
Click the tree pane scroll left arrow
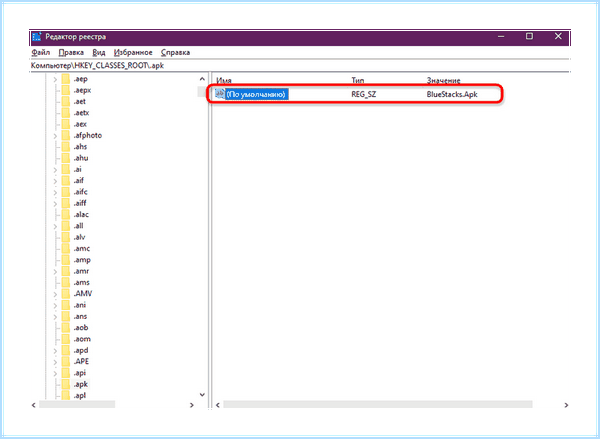pos(34,405)
